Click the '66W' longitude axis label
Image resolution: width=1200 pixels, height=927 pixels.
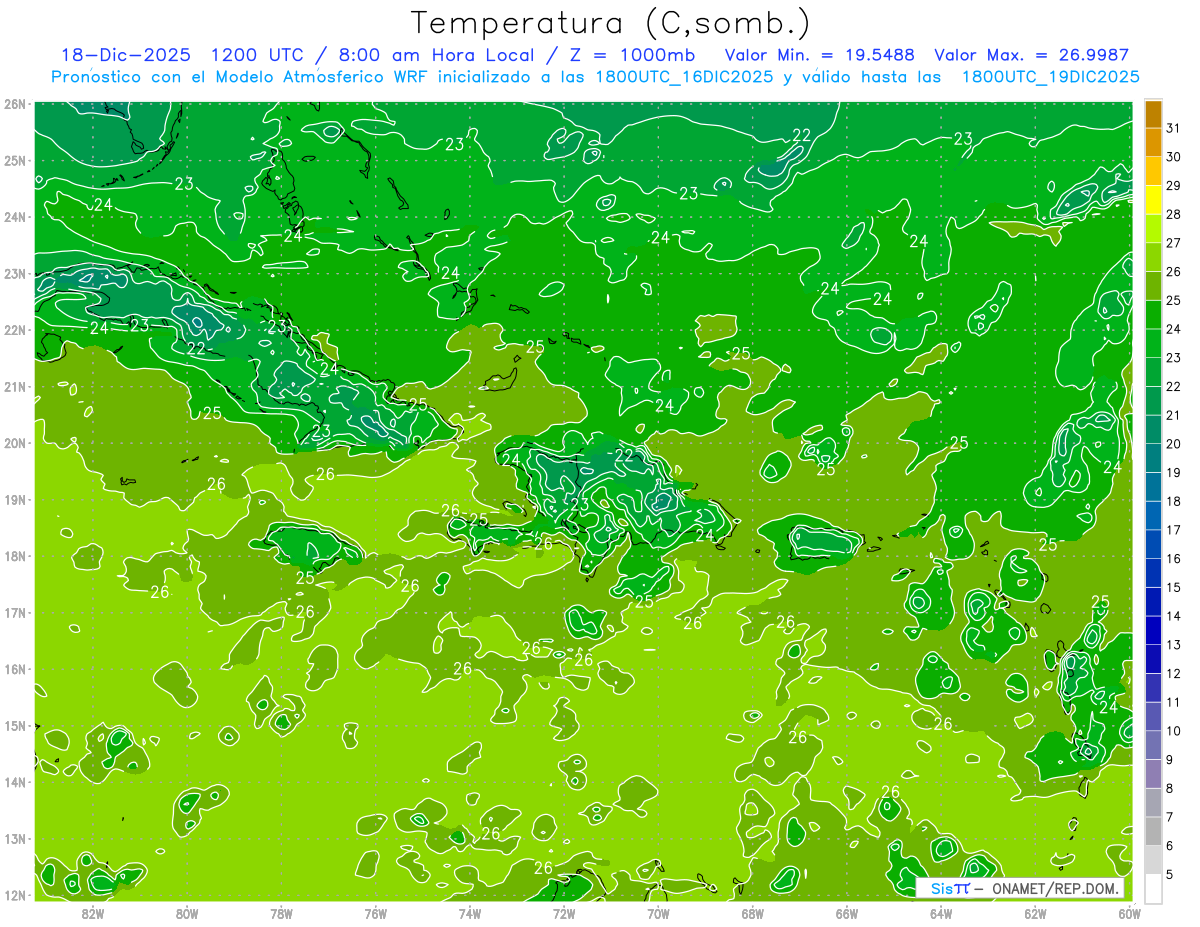tap(847, 913)
